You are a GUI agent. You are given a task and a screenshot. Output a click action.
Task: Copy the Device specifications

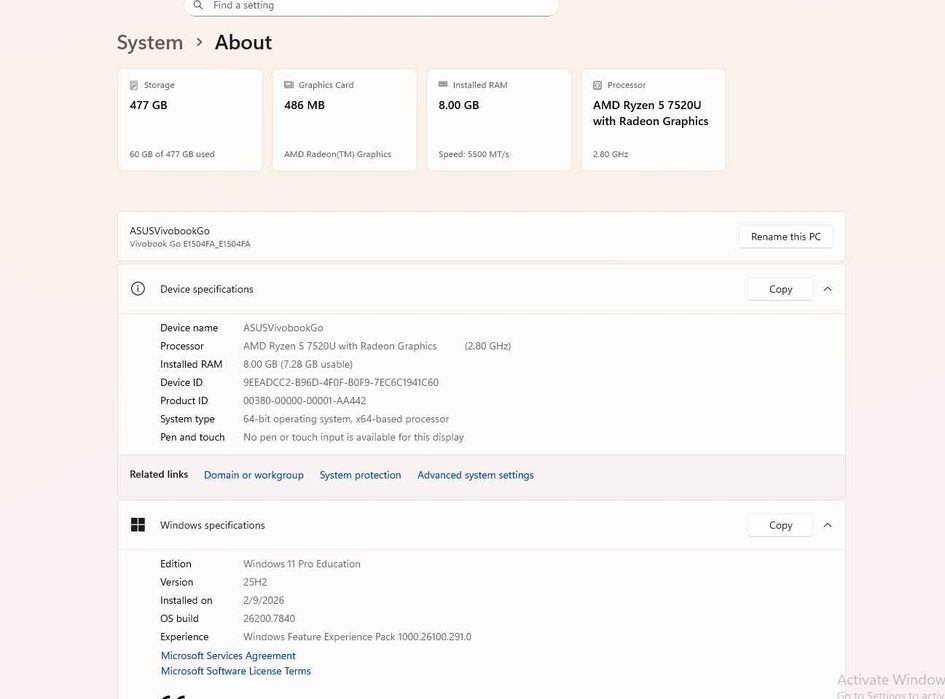click(x=780, y=289)
